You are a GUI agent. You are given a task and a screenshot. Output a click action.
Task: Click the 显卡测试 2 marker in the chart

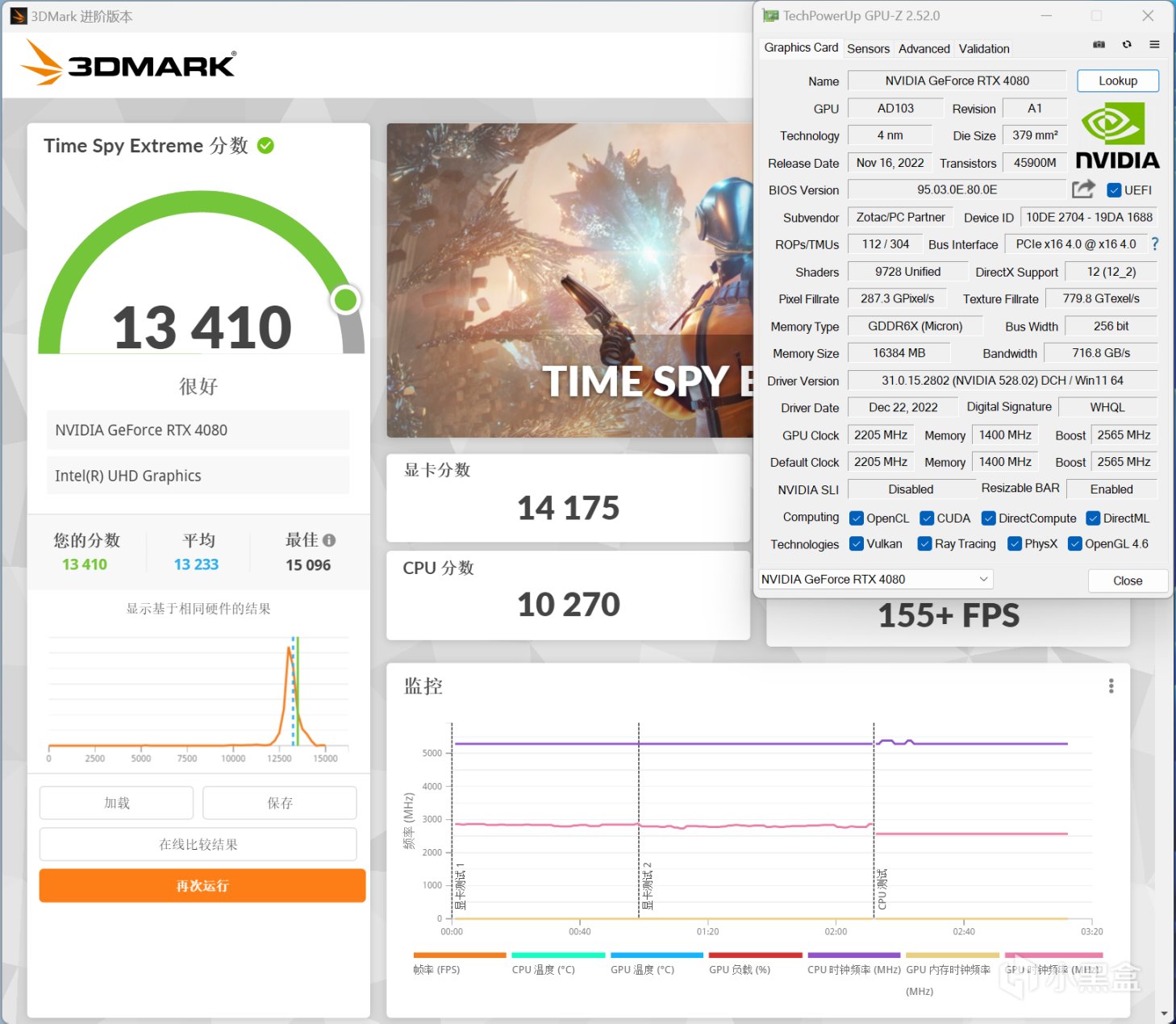tap(647, 886)
